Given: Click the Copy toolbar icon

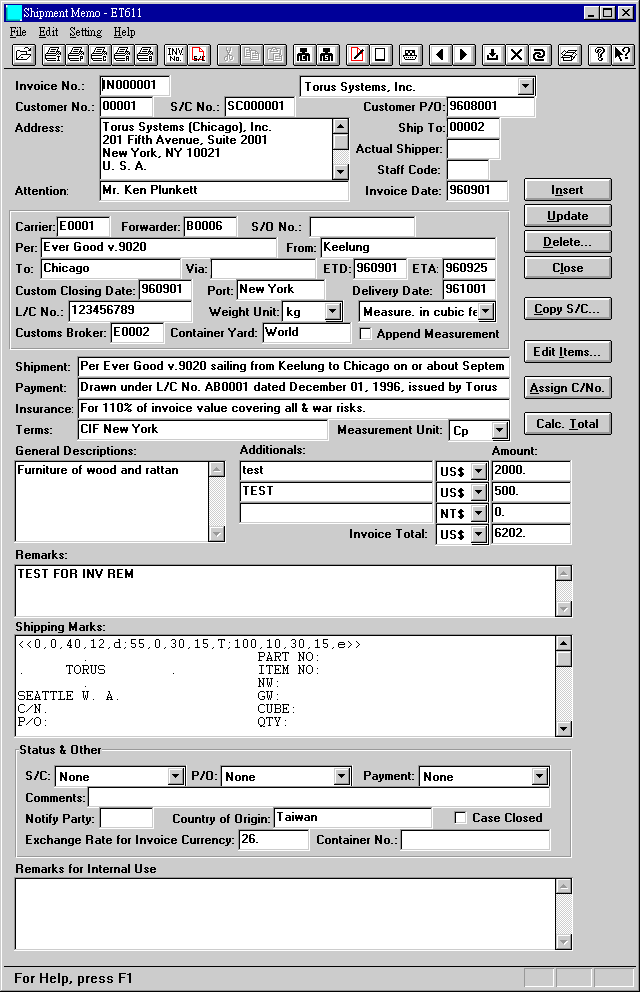Looking at the screenshot, I should pos(252,54).
